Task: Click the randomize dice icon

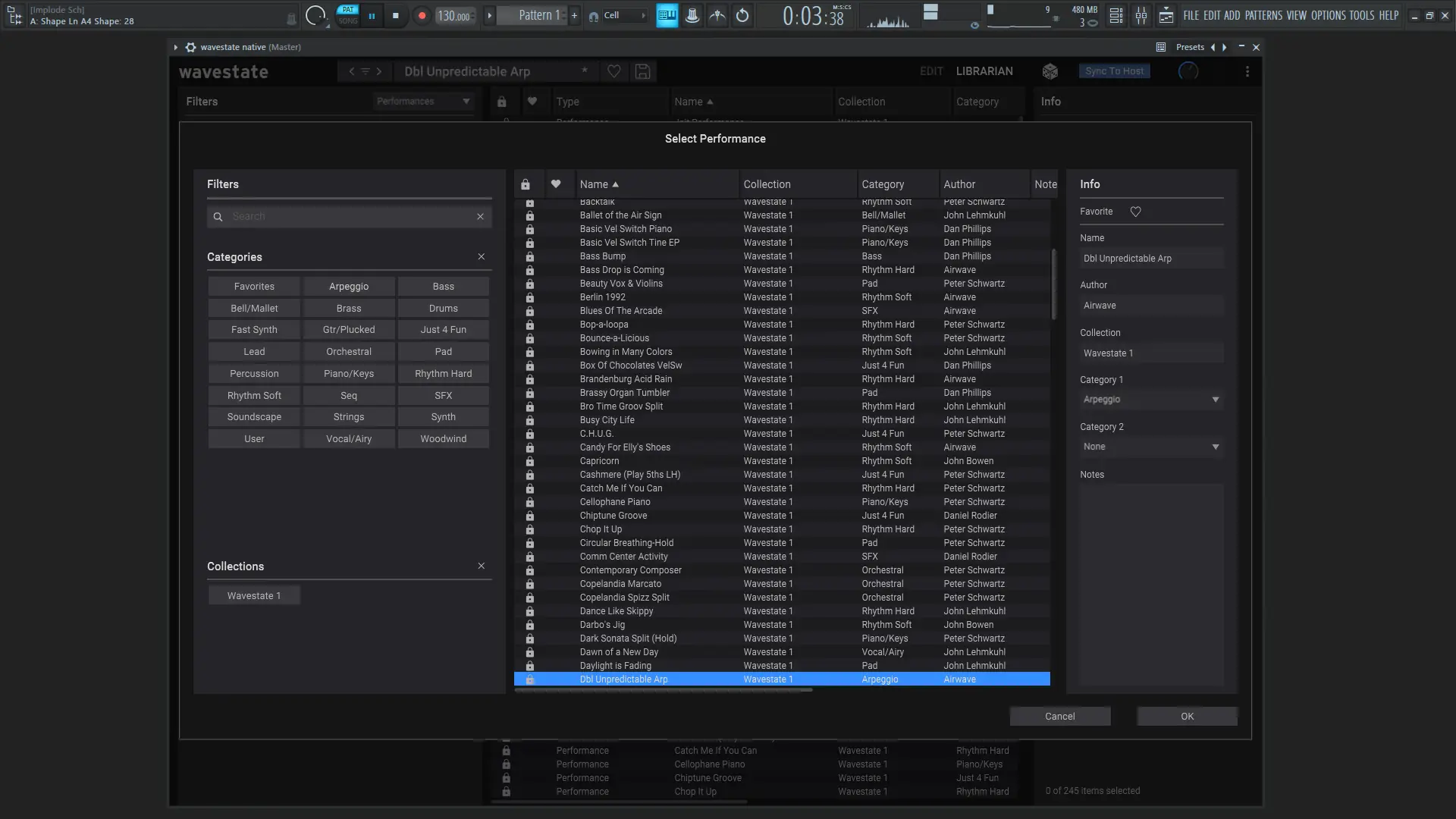Action: pos(1050,71)
